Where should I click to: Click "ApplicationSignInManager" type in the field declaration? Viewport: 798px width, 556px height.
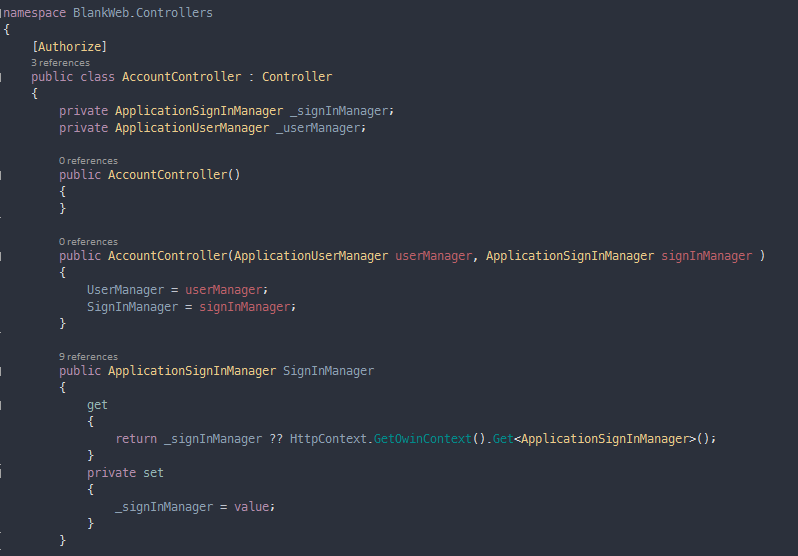[199, 110]
